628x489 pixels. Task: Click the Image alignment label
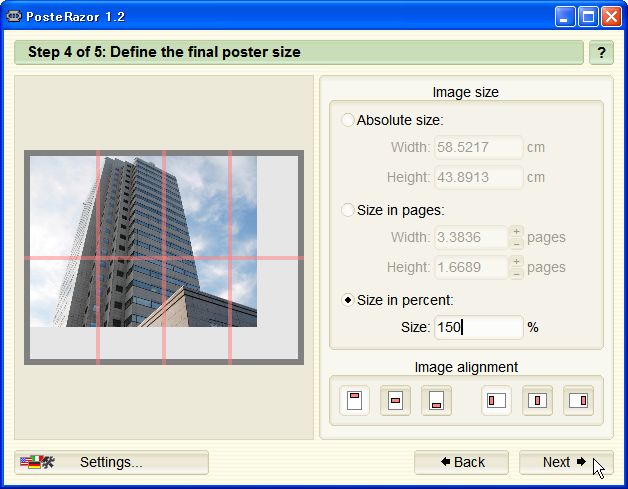point(466,367)
